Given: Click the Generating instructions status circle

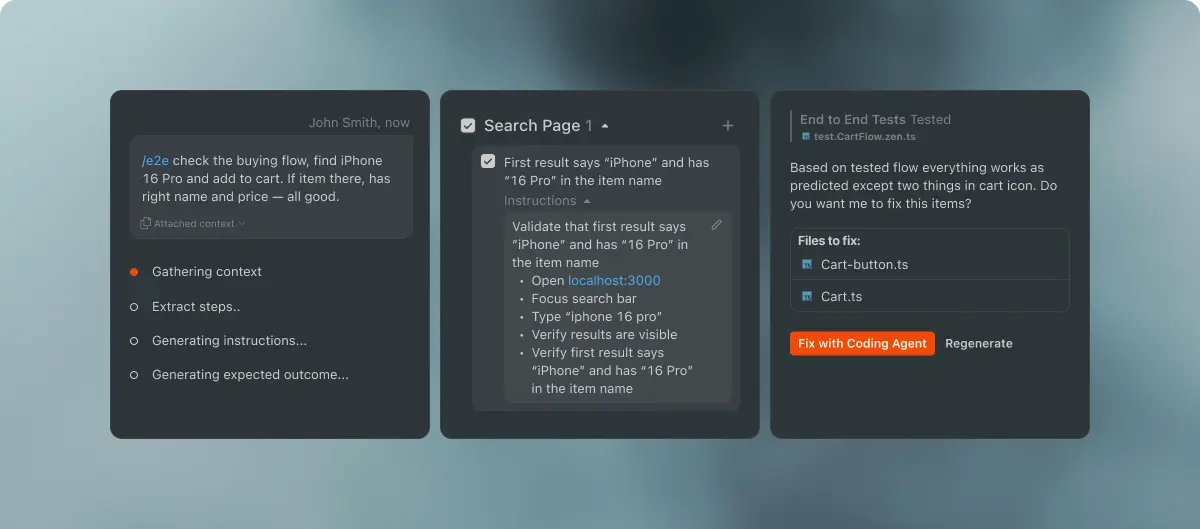Looking at the screenshot, I should tap(134, 341).
